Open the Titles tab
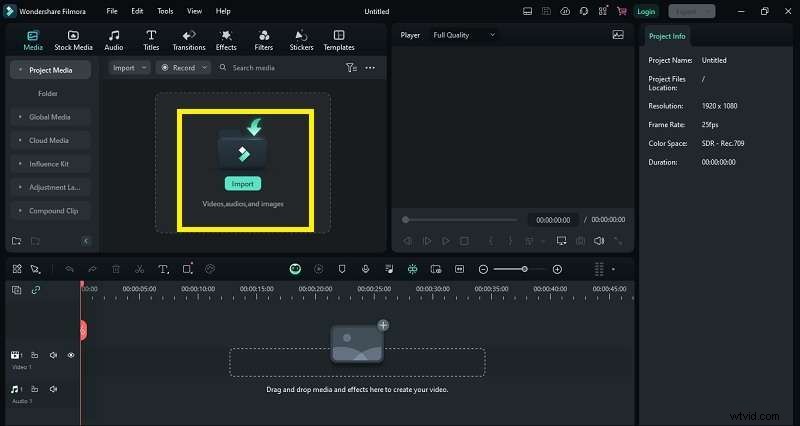This screenshot has width=800, height=426. 151,40
